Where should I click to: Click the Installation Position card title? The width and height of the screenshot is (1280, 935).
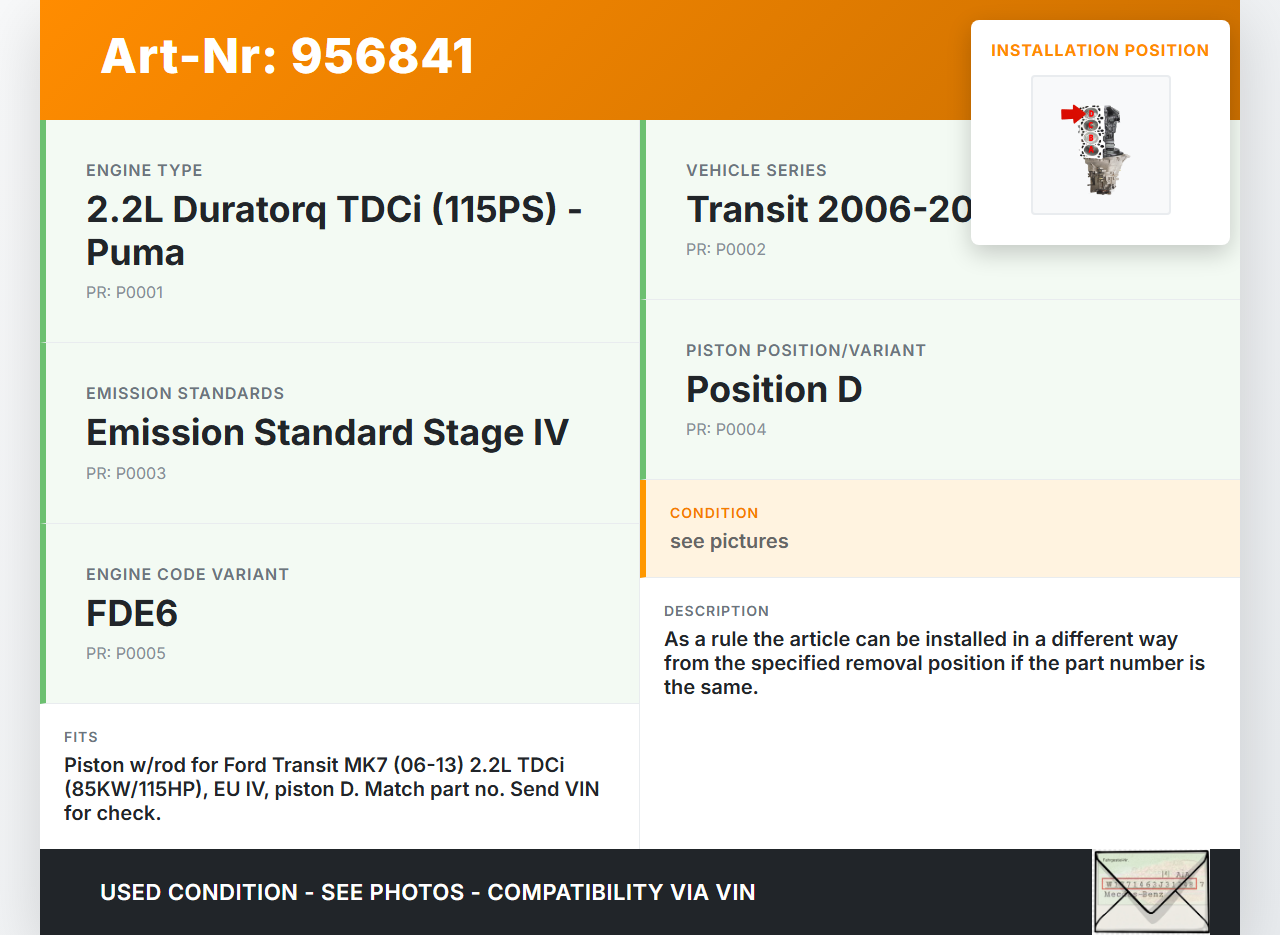[1100, 51]
